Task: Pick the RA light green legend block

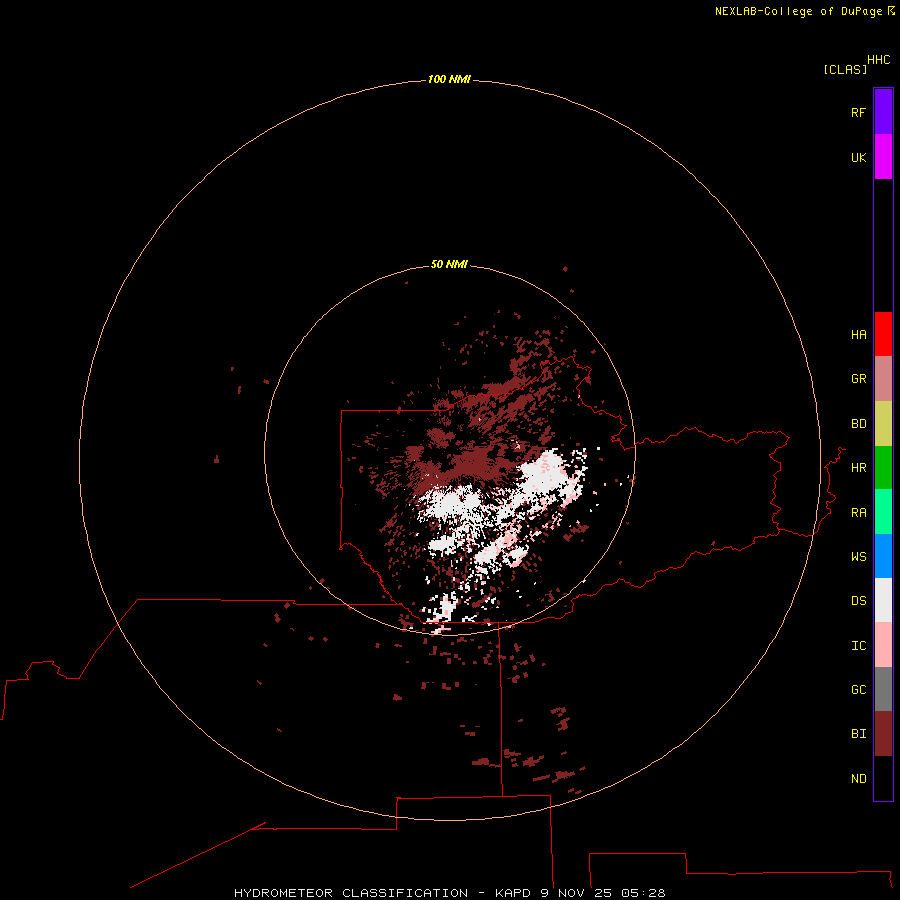Action: (883, 512)
